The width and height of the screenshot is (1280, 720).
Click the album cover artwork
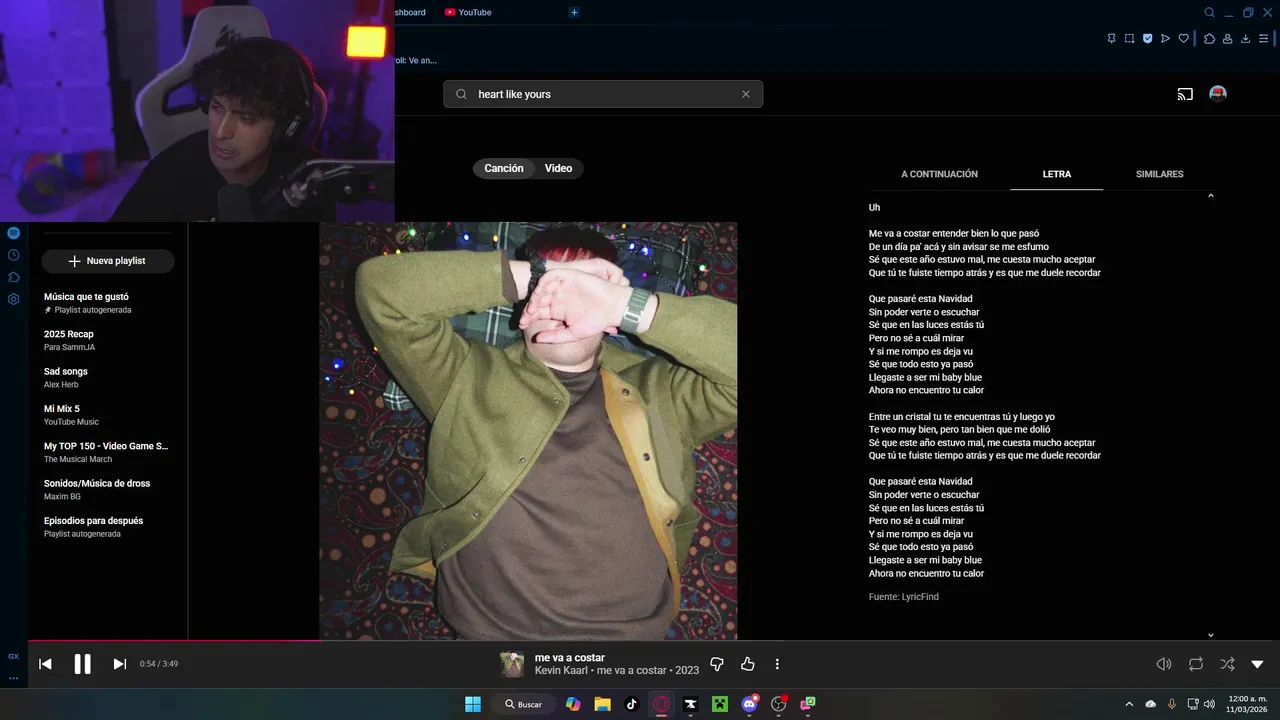[x=528, y=431]
